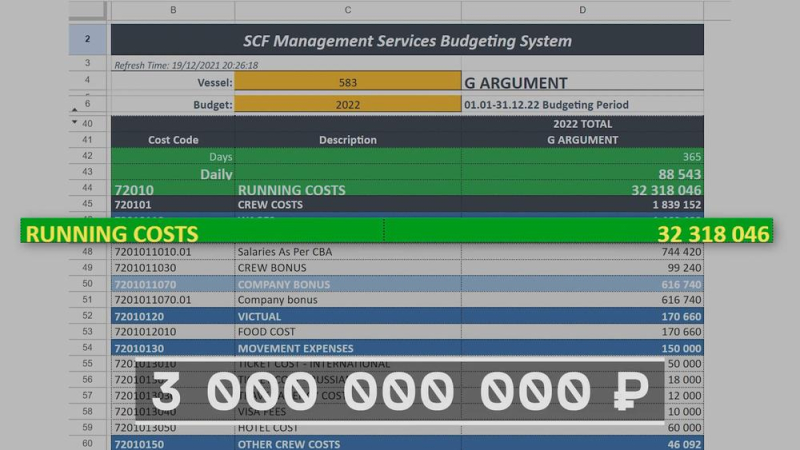Select row 60 header
The image size is (800, 450).
click(x=88, y=443)
